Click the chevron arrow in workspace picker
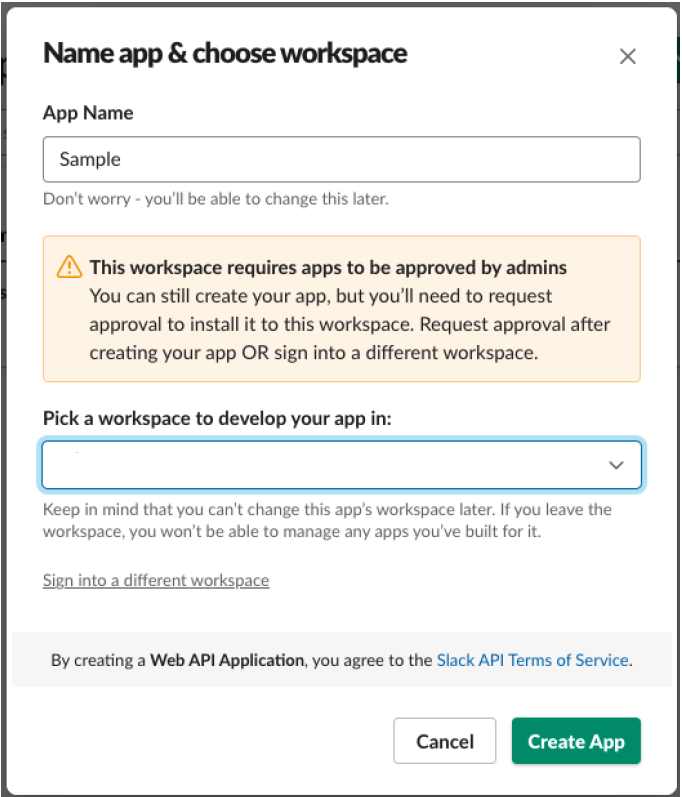The height and width of the screenshot is (797, 682). tap(616, 465)
